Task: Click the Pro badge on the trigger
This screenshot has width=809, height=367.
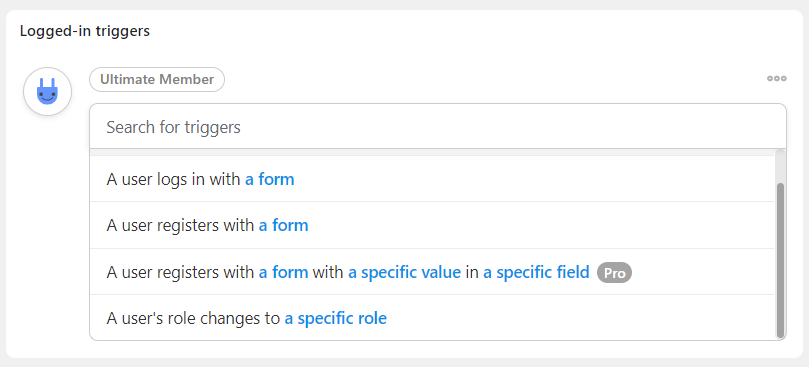Action: tap(614, 273)
